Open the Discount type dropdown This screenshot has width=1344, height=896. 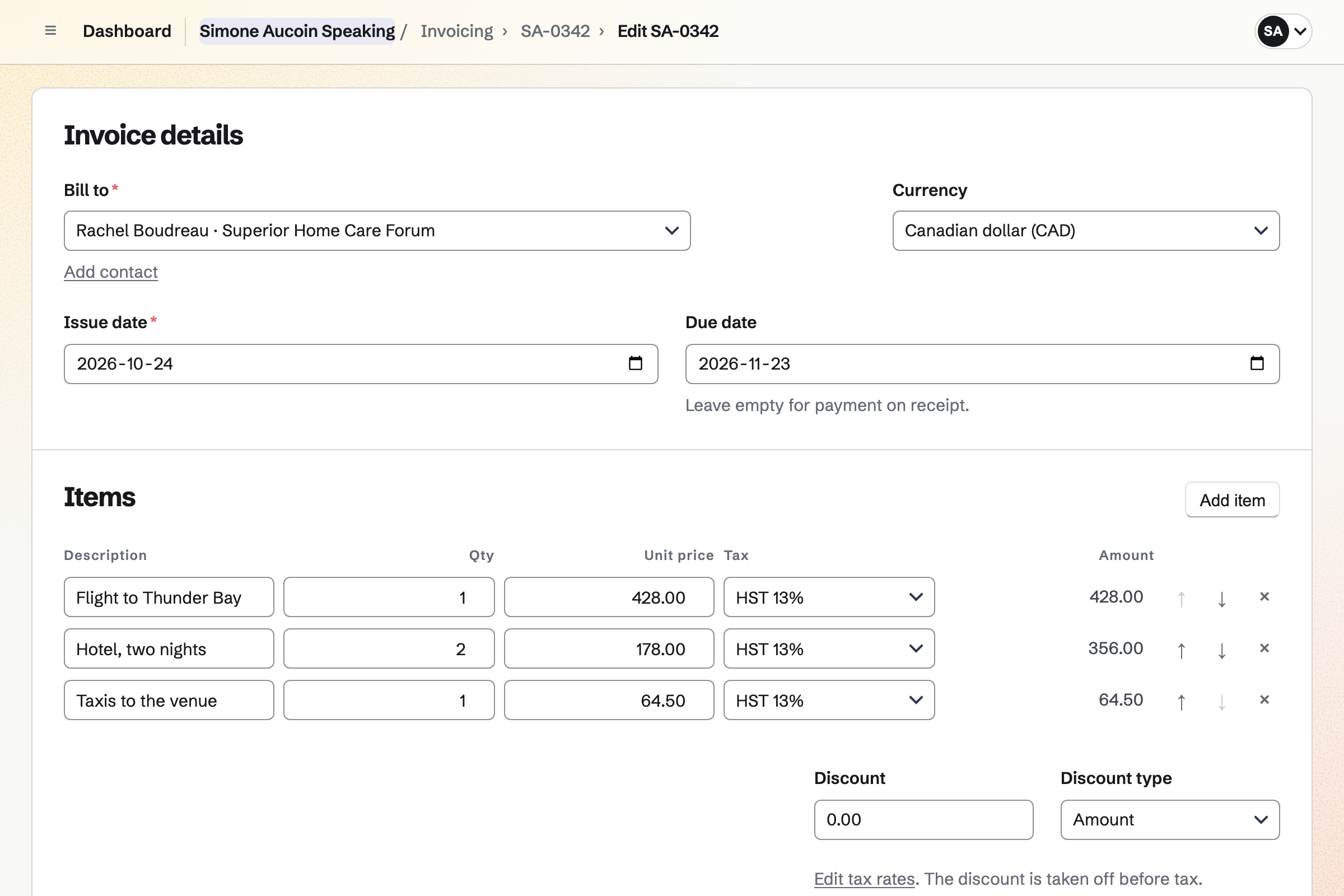1170,819
